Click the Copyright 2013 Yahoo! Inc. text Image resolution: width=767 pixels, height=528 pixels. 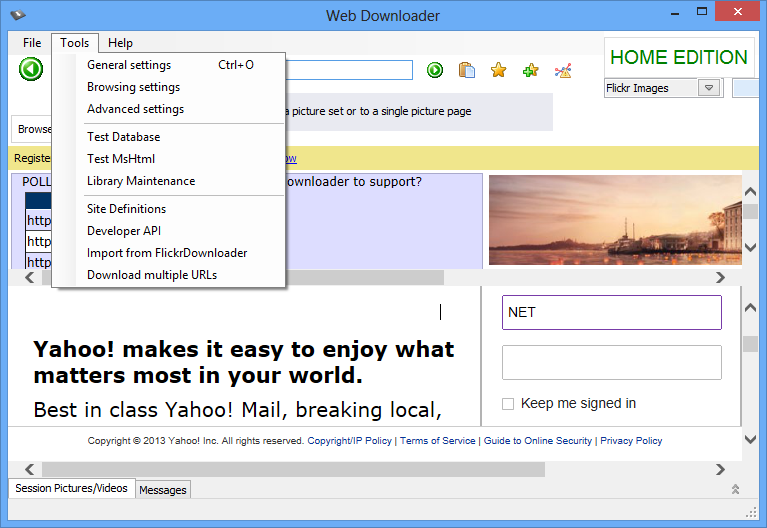point(196,441)
